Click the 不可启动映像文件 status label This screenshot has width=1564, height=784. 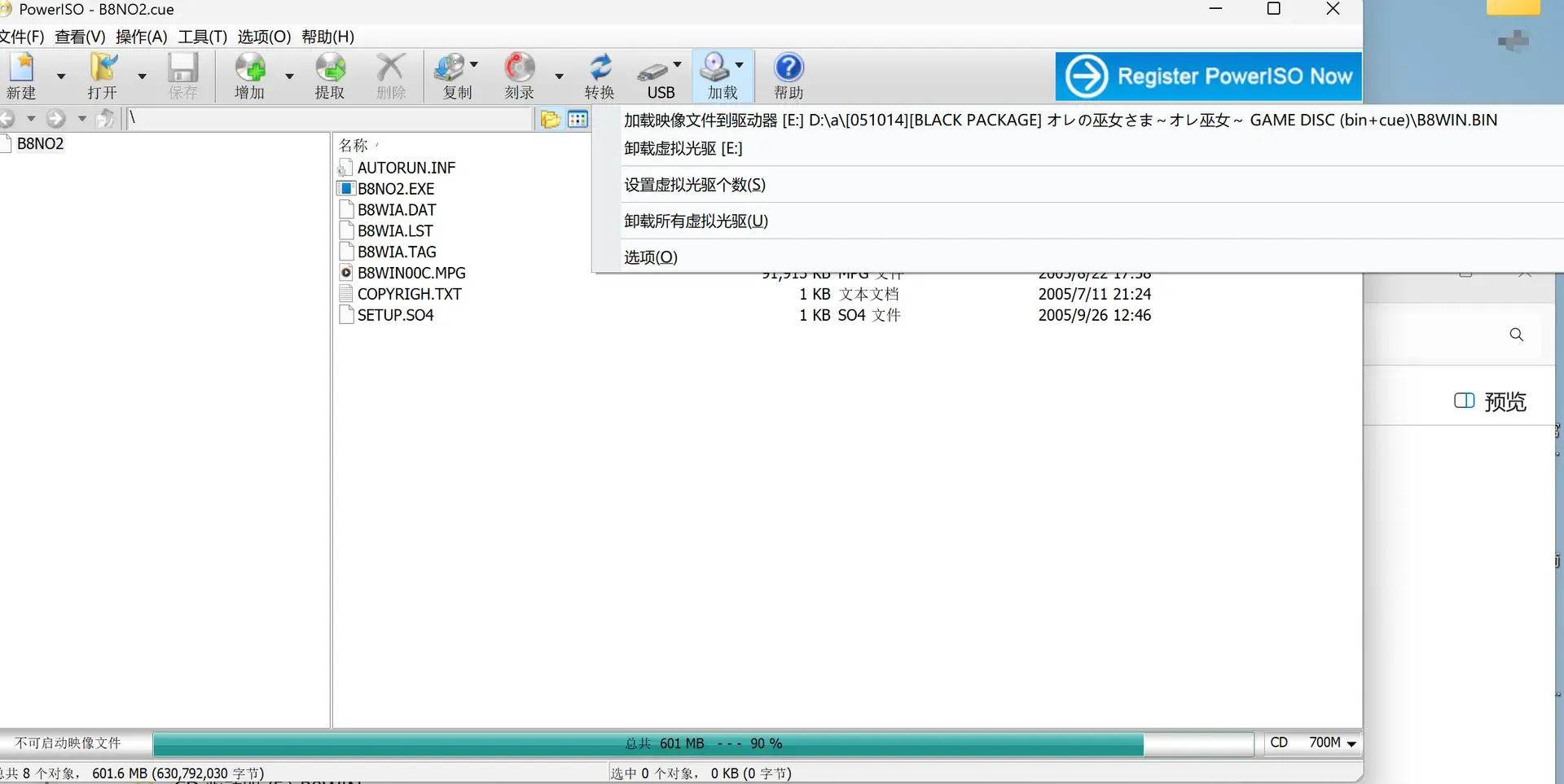point(68,743)
